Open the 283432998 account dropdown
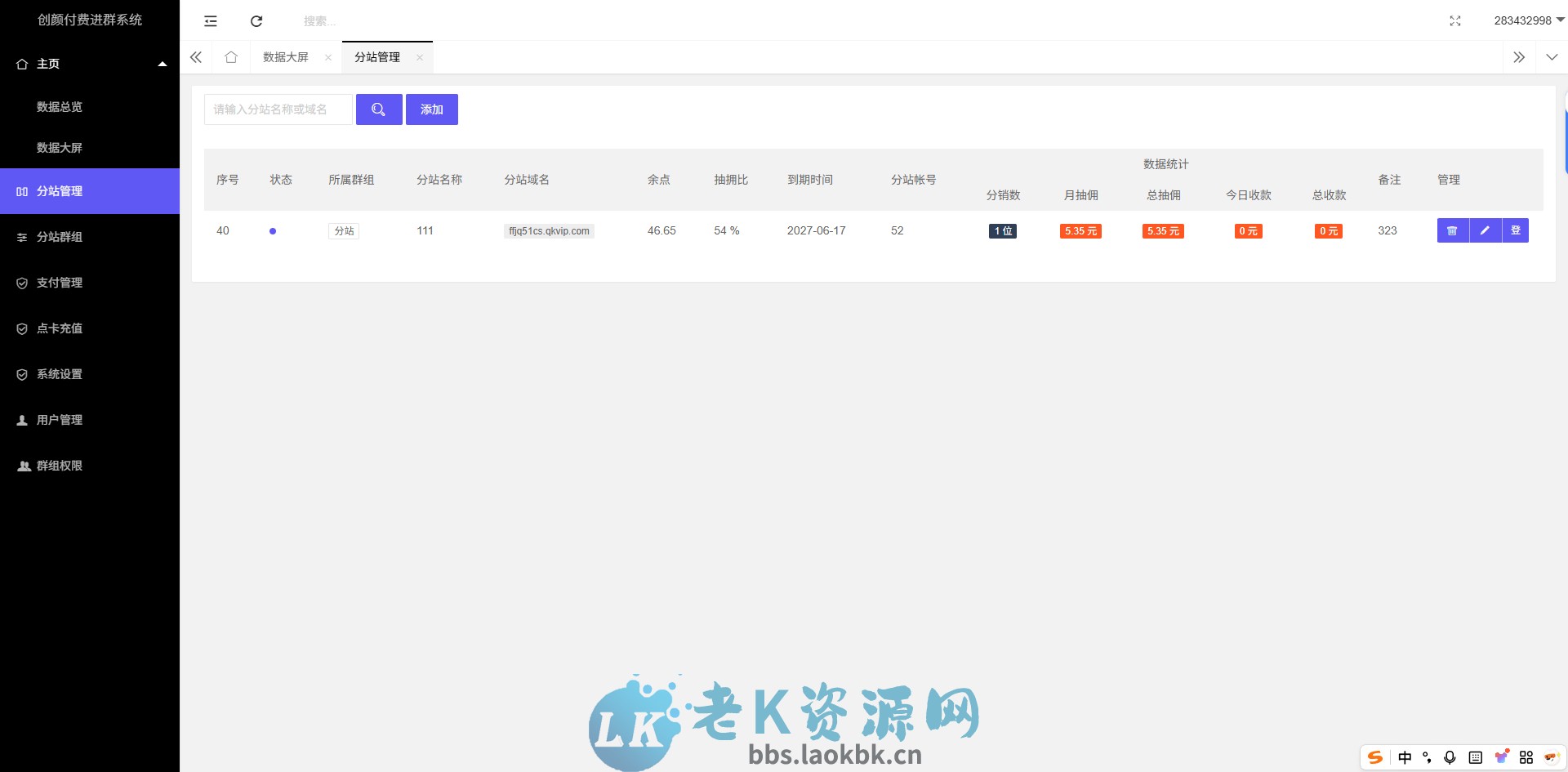Image resolution: width=1568 pixels, height=772 pixels. pos(1522,21)
